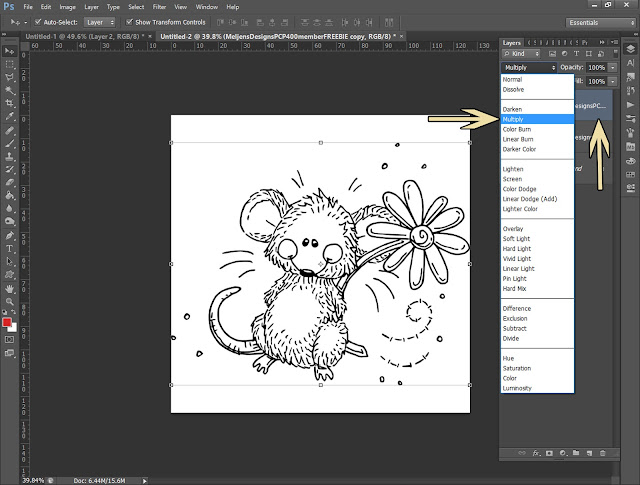Choose Multiply from the blend mode list

point(513,118)
